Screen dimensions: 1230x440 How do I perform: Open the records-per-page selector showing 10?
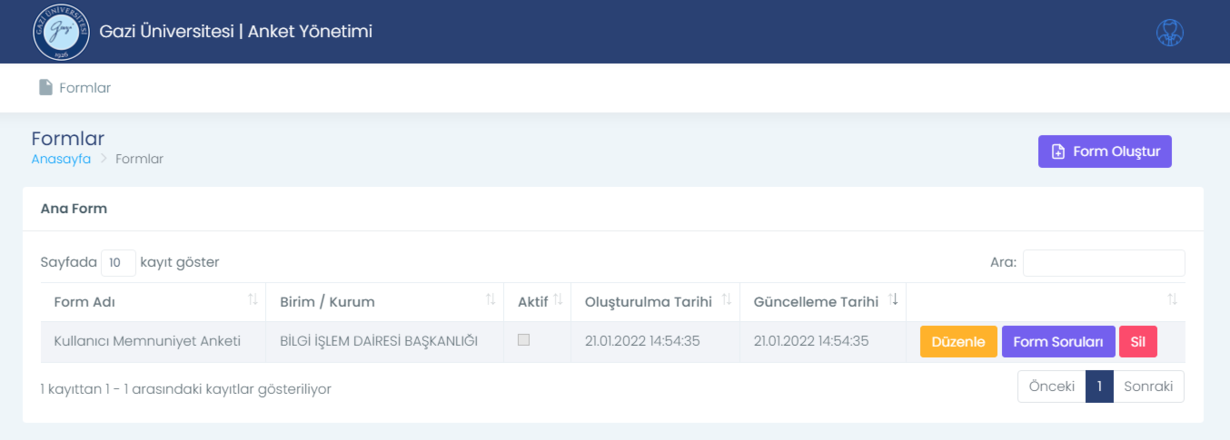(x=118, y=263)
